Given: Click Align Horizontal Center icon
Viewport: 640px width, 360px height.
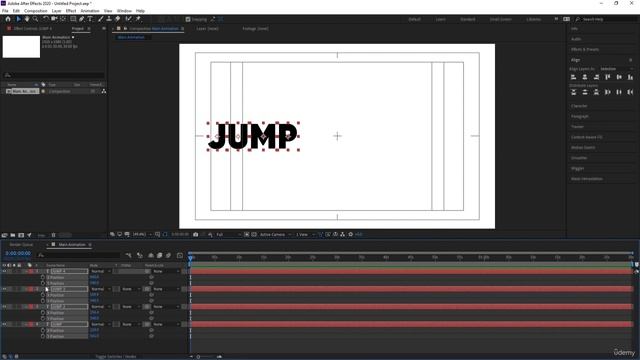Looking at the screenshot, I should point(585,77).
